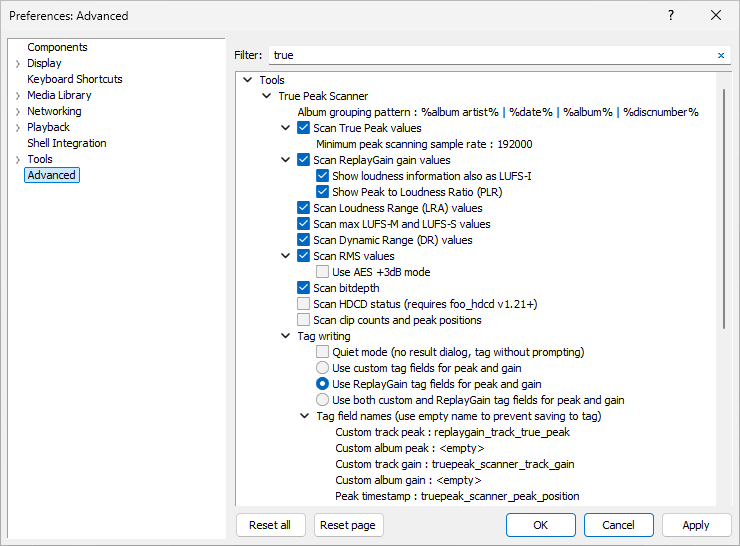Open the Components page
The height and width of the screenshot is (546, 740).
click(x=57, y=47)
